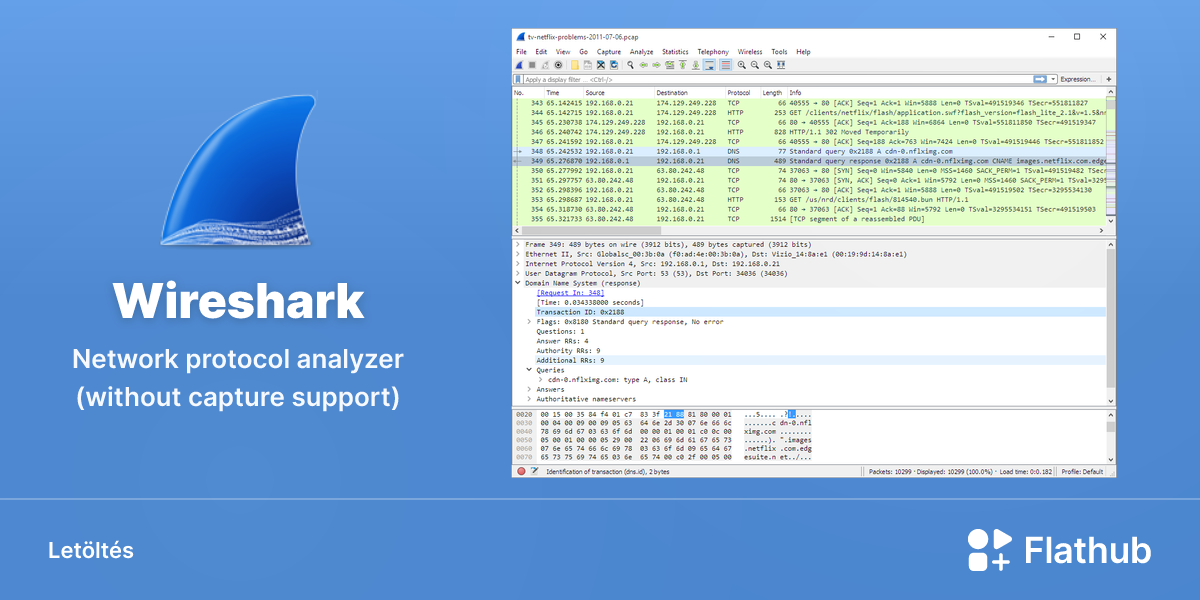The height and width of the screenshot is (600, 1200).
Task: Expand Internet Protocol Version 4 row
Action: click(517, 264)
